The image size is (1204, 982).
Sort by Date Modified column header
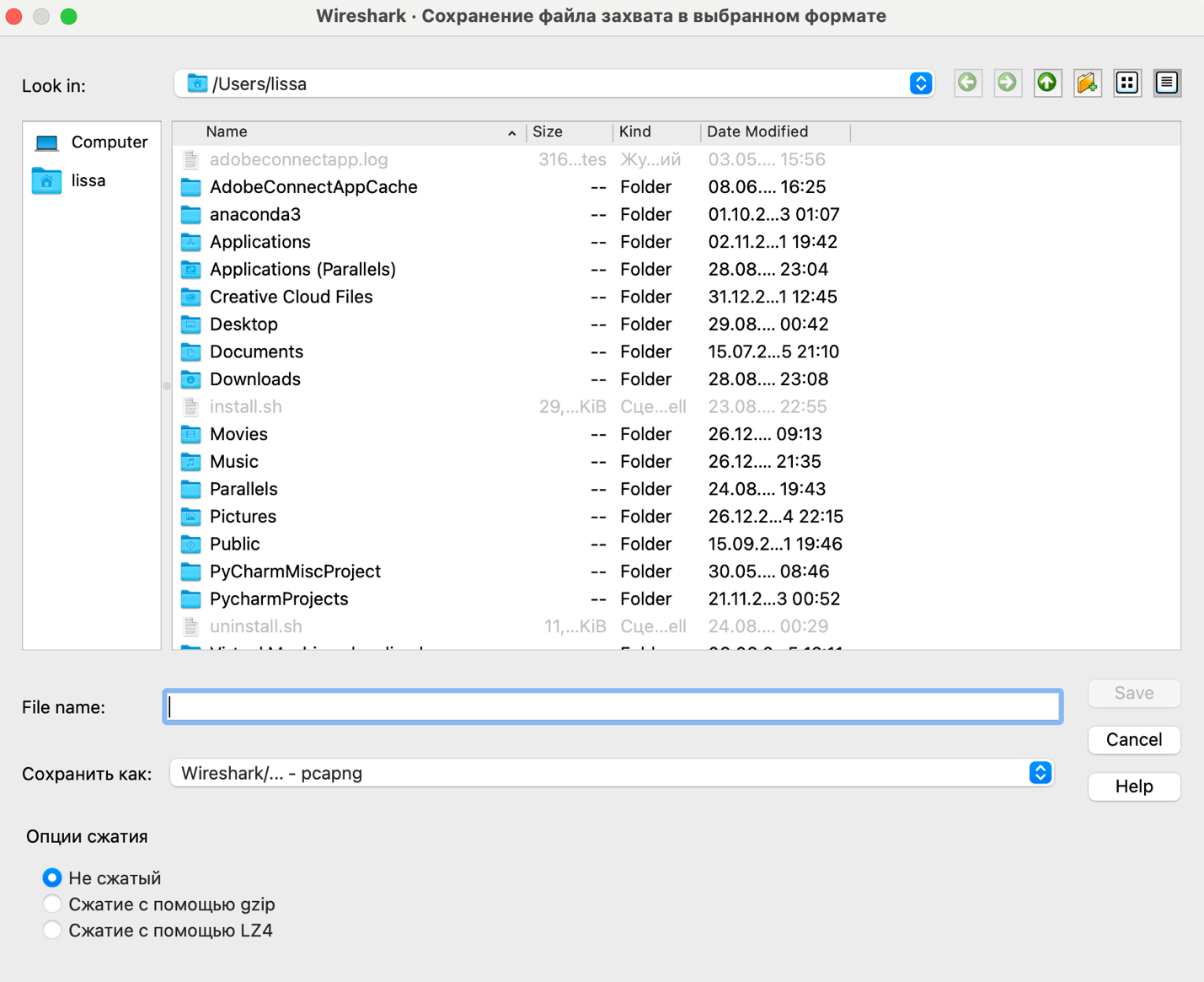(x=757, y=131)
